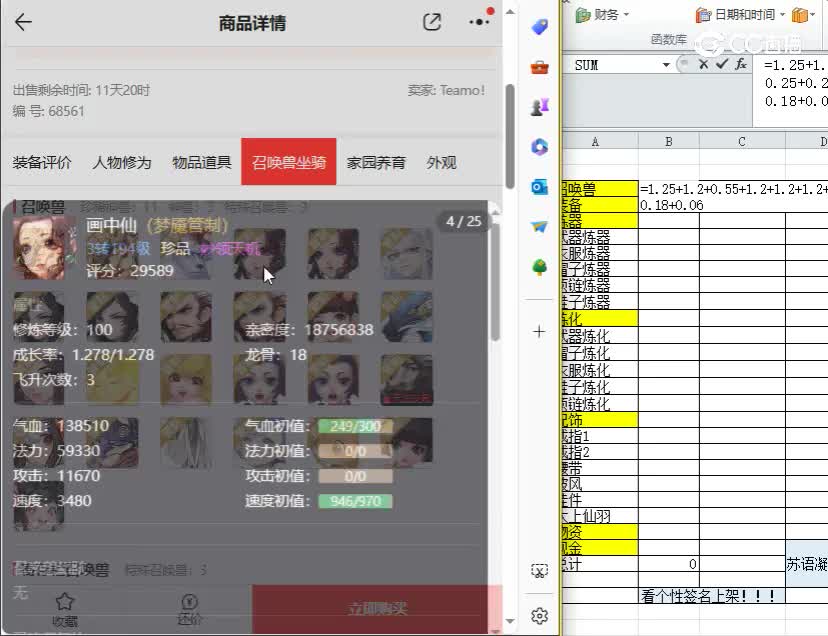Screen dimensions: 828x636
Task: Click the Insert Function fx icon
Action: click(740, 62)
